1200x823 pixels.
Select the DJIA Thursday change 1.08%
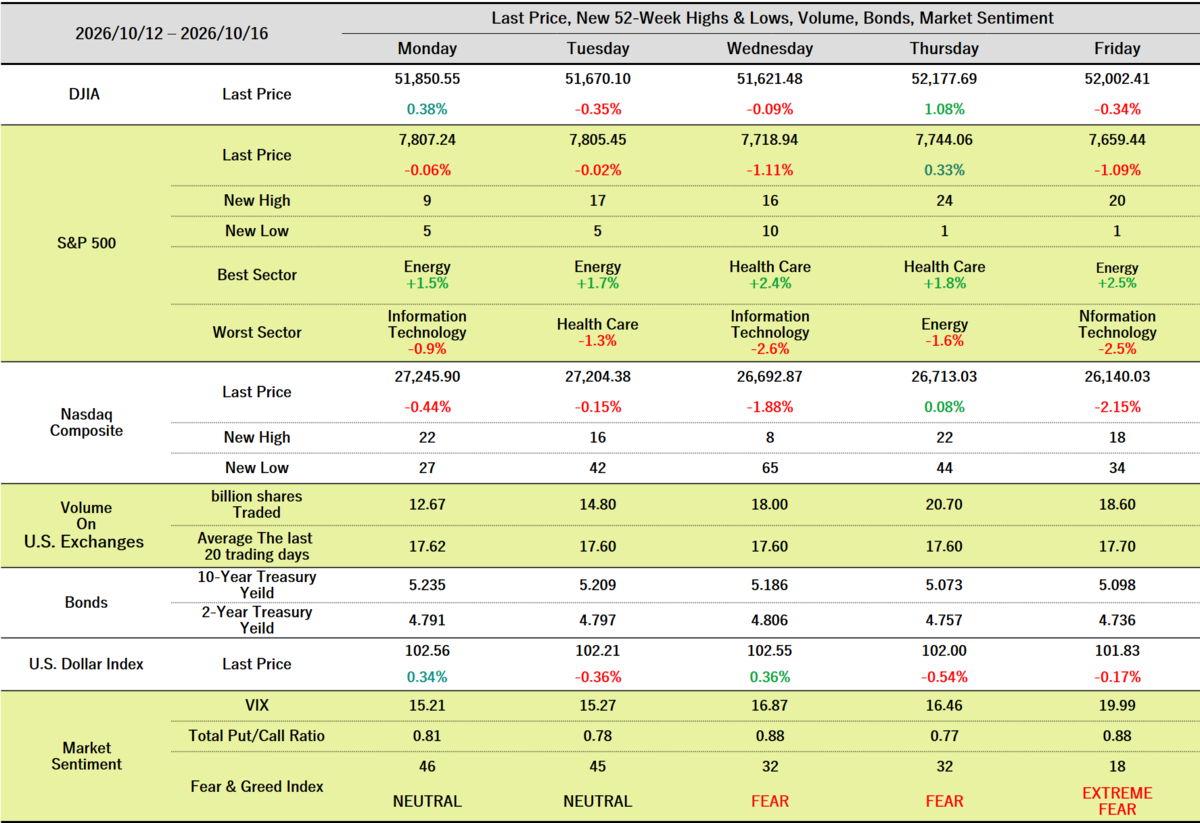(945, 109)
